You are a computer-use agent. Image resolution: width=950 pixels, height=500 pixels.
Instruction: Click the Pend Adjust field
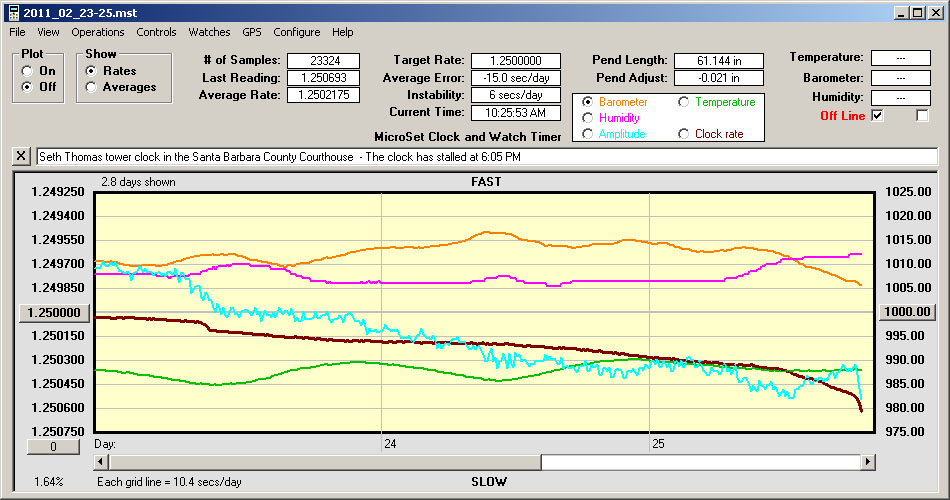[x=719, y=78]
